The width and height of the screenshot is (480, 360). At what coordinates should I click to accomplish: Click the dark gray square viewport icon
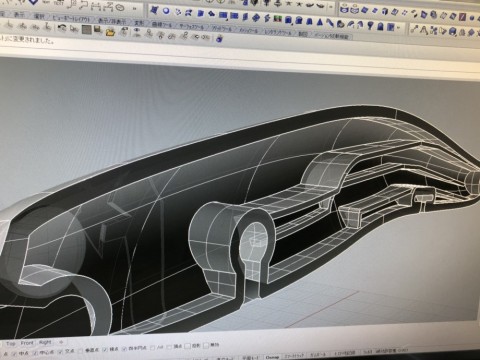click(86, 30)
